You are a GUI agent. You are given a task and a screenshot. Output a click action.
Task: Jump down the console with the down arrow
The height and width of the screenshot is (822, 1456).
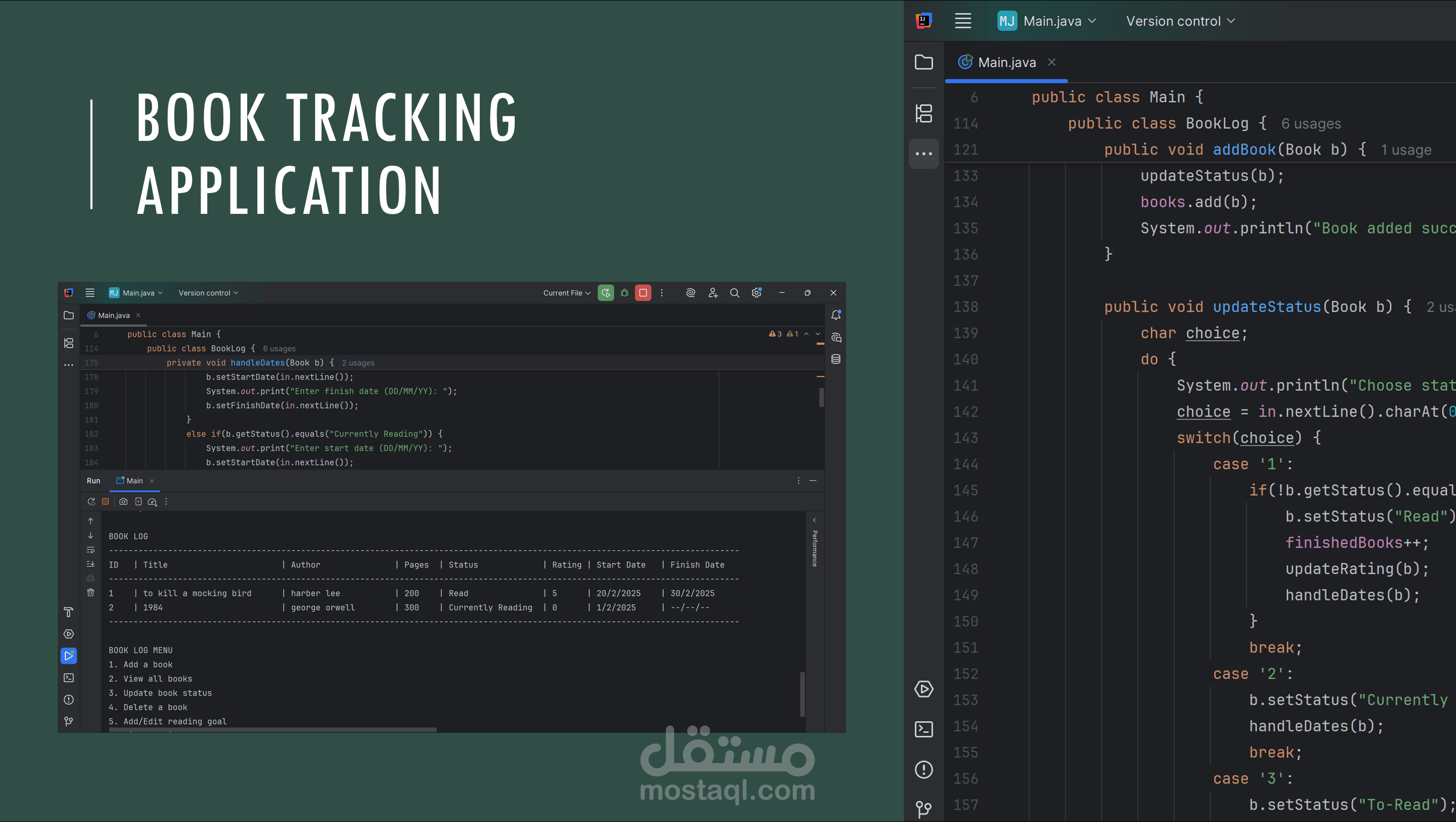[x=91, y=535]
